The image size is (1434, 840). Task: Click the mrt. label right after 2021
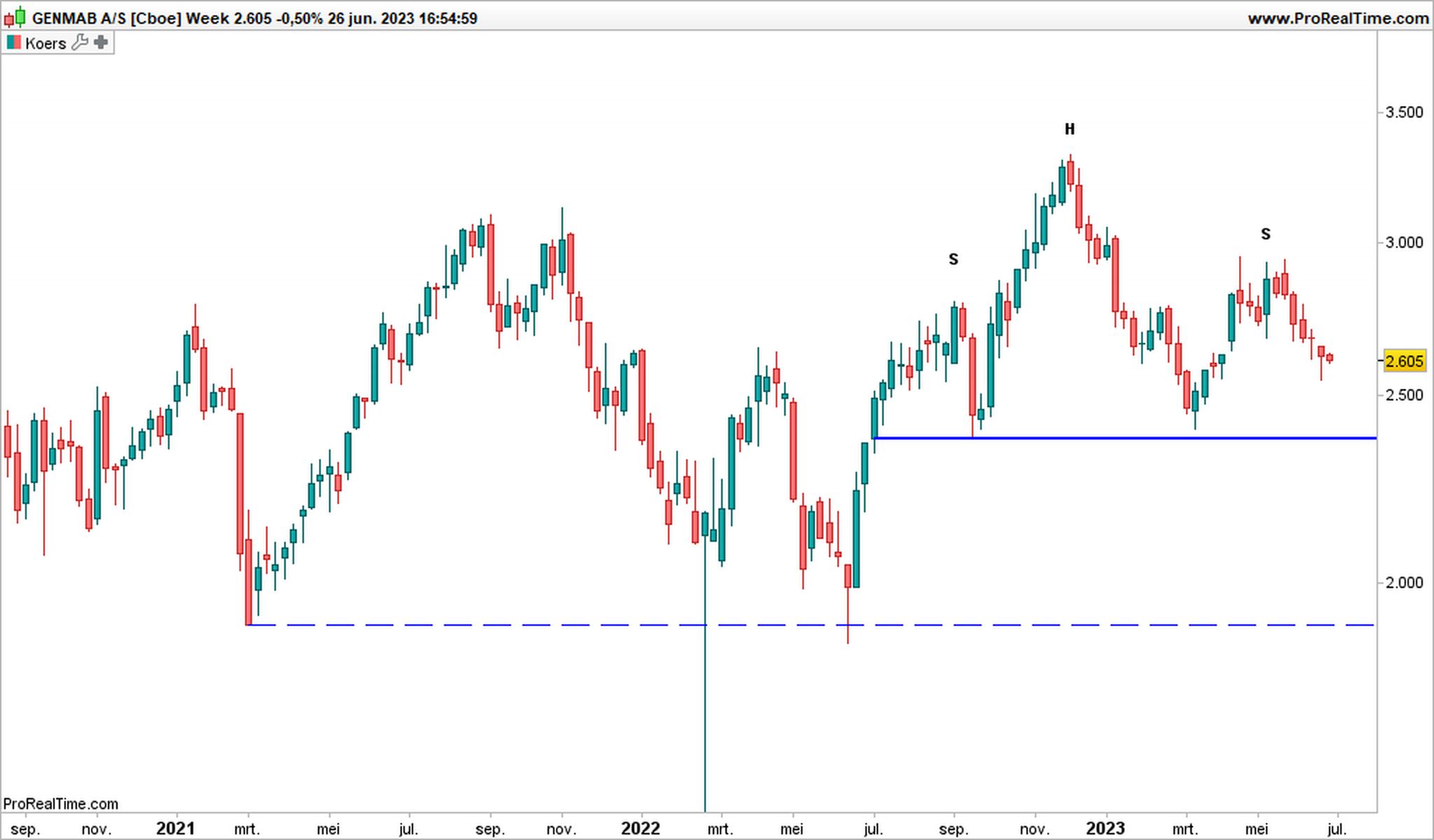coord(246,829)
